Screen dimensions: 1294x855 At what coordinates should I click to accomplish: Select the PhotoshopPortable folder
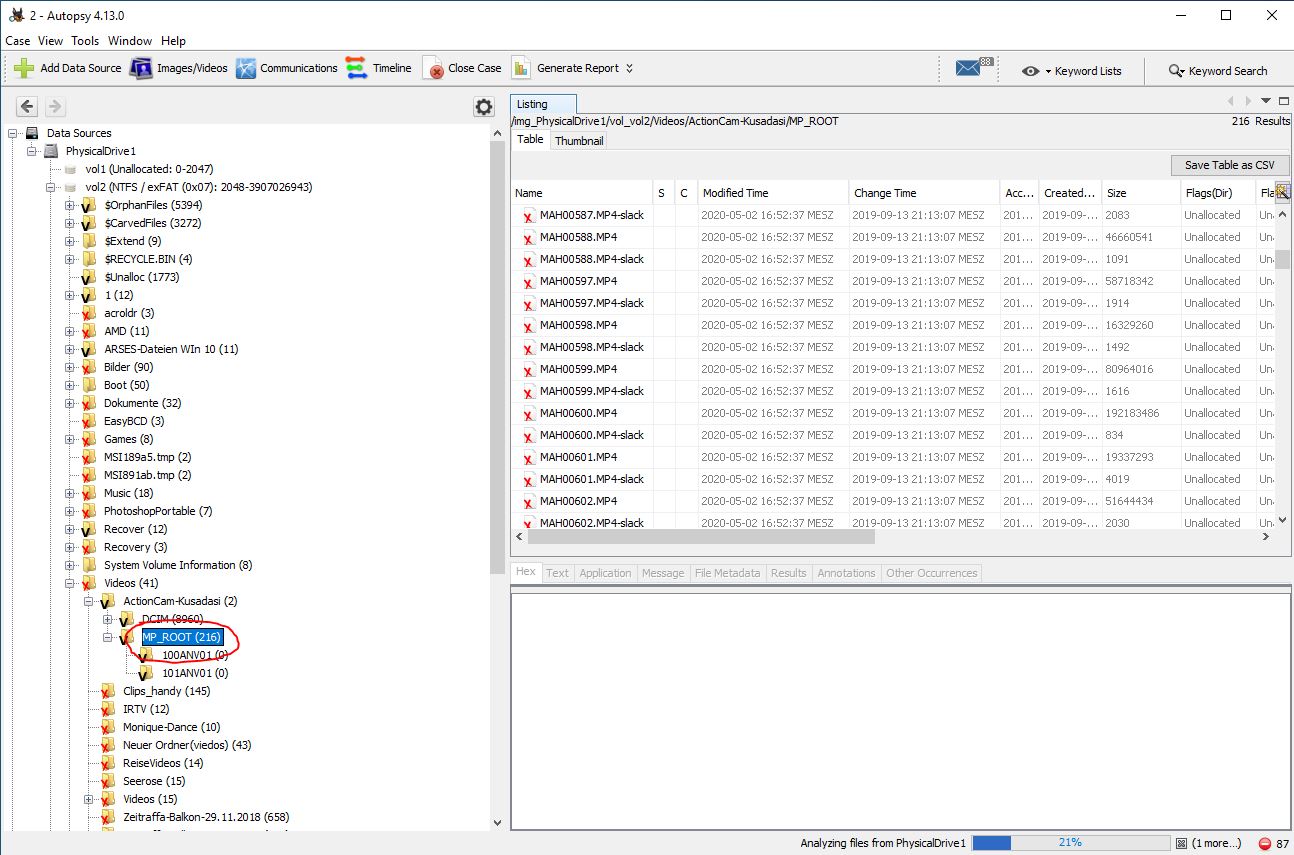point(158,511)
